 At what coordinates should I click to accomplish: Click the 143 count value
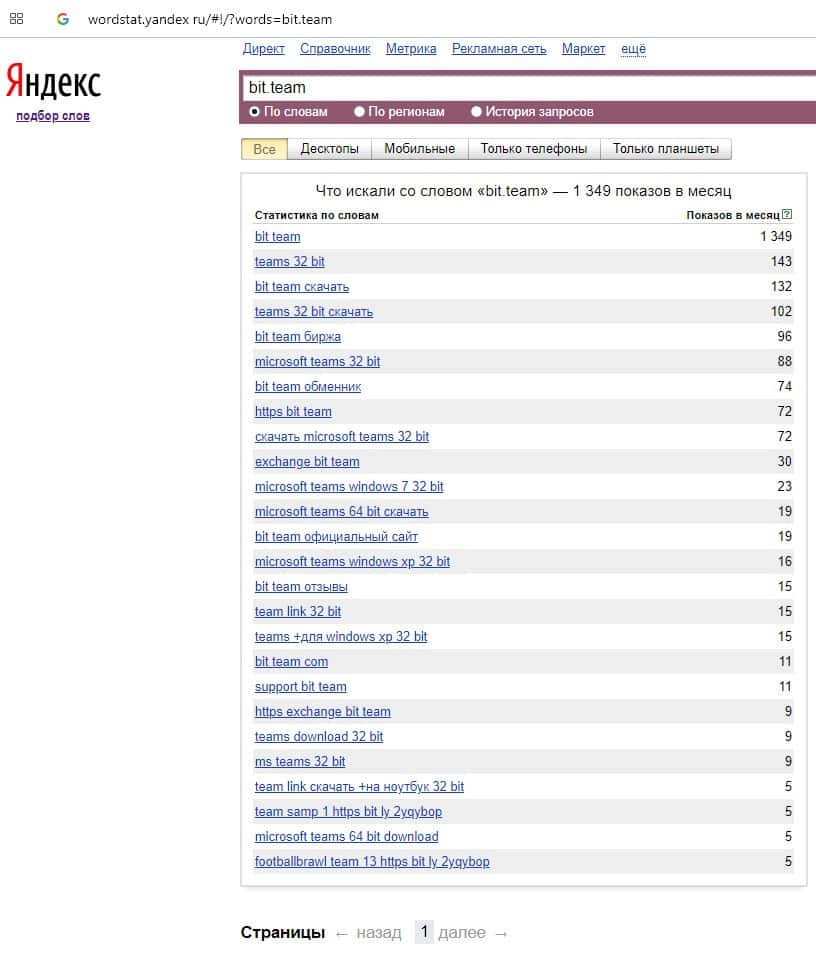[x=781, y=262]
